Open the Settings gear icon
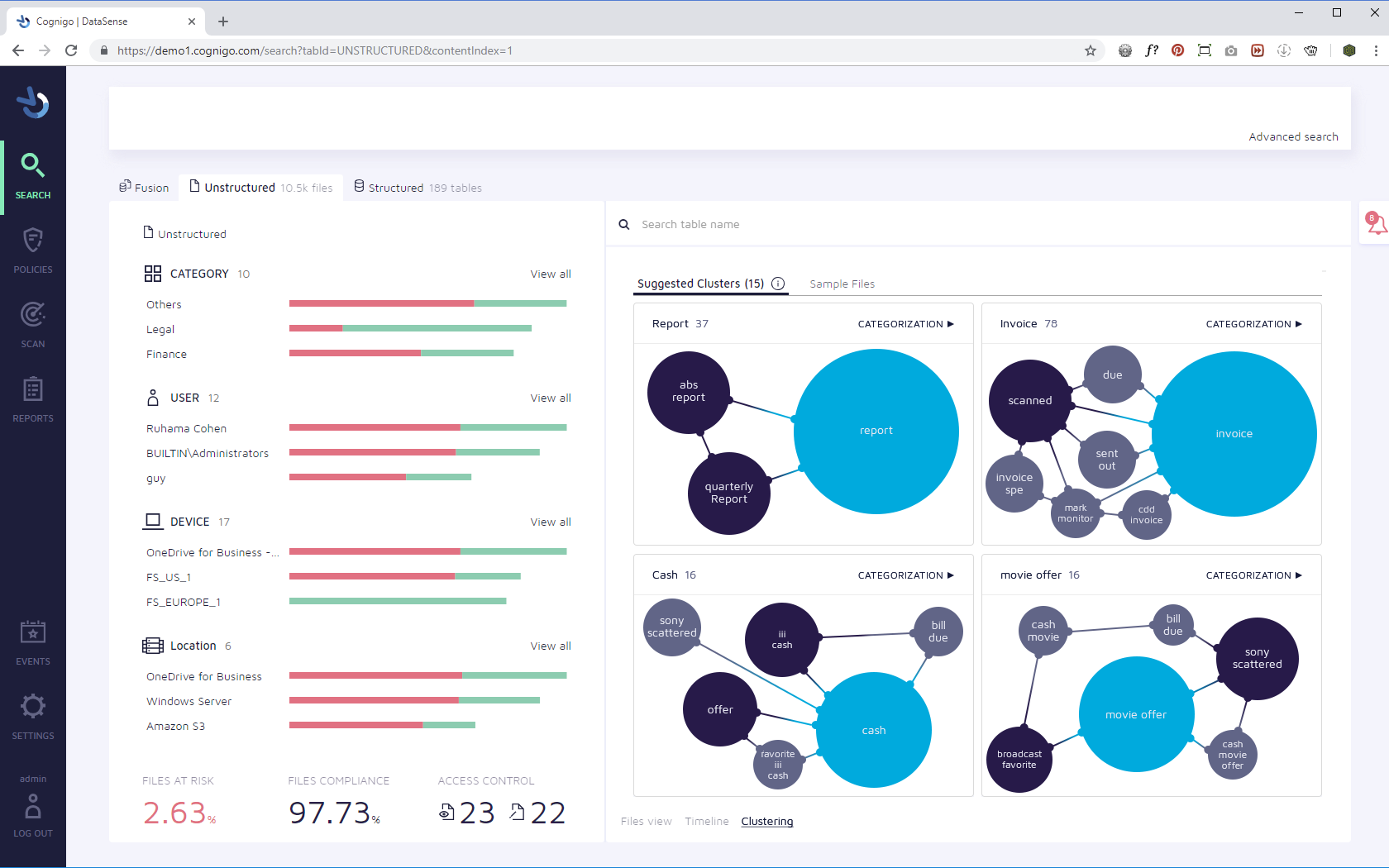Screen dimensions: 1389x868 tap(33, 706)
